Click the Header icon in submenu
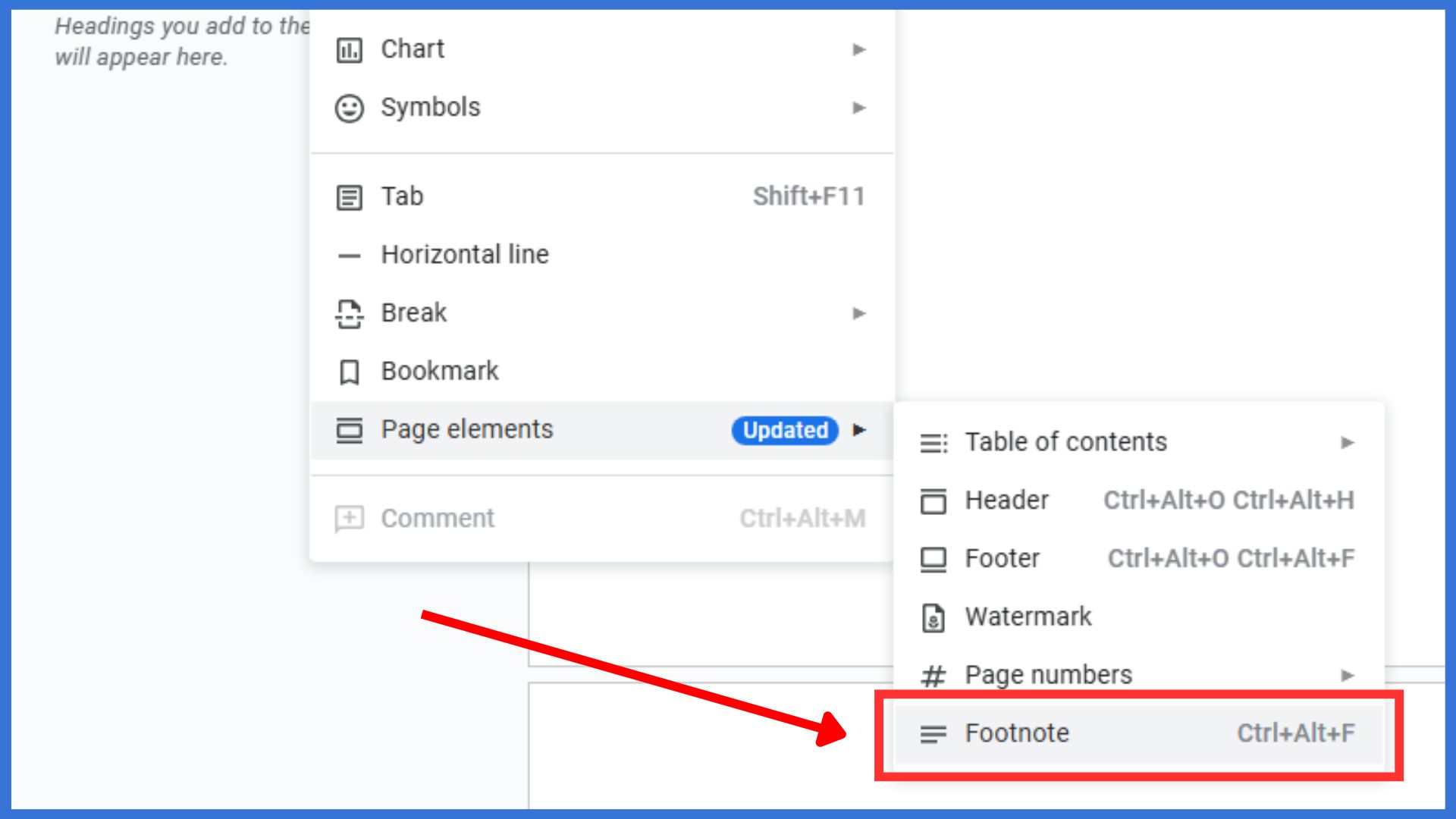Viewport: 1456px width, 819px height. (934, 500)
